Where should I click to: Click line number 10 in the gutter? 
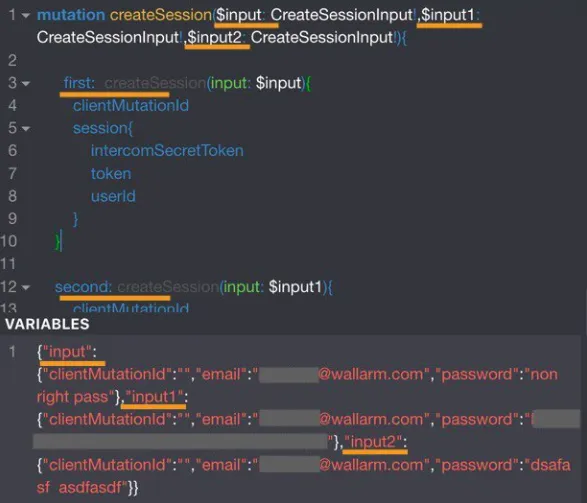(x=9, y=241)
